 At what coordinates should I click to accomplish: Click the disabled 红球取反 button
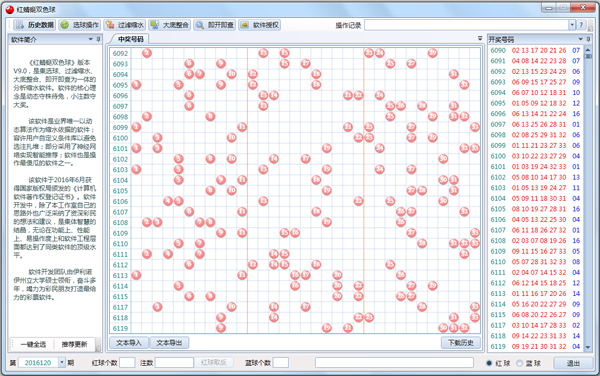[x=214, y=363]
